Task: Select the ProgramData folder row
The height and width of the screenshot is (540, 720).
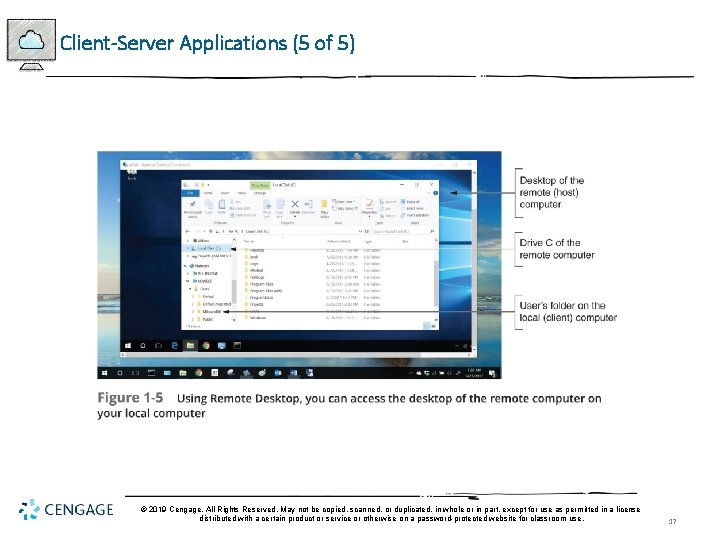Action: click(x=313, y=298)
